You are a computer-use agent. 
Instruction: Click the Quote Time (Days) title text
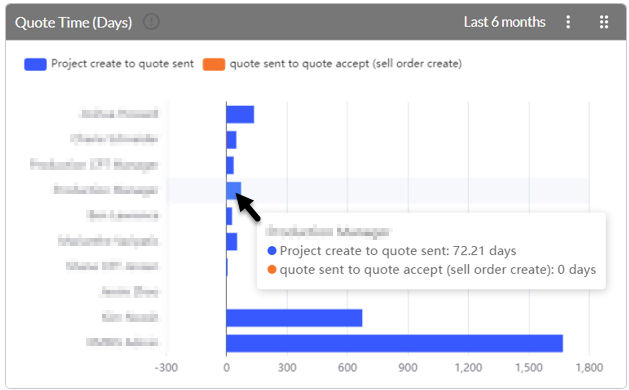[x=73, y=22]
